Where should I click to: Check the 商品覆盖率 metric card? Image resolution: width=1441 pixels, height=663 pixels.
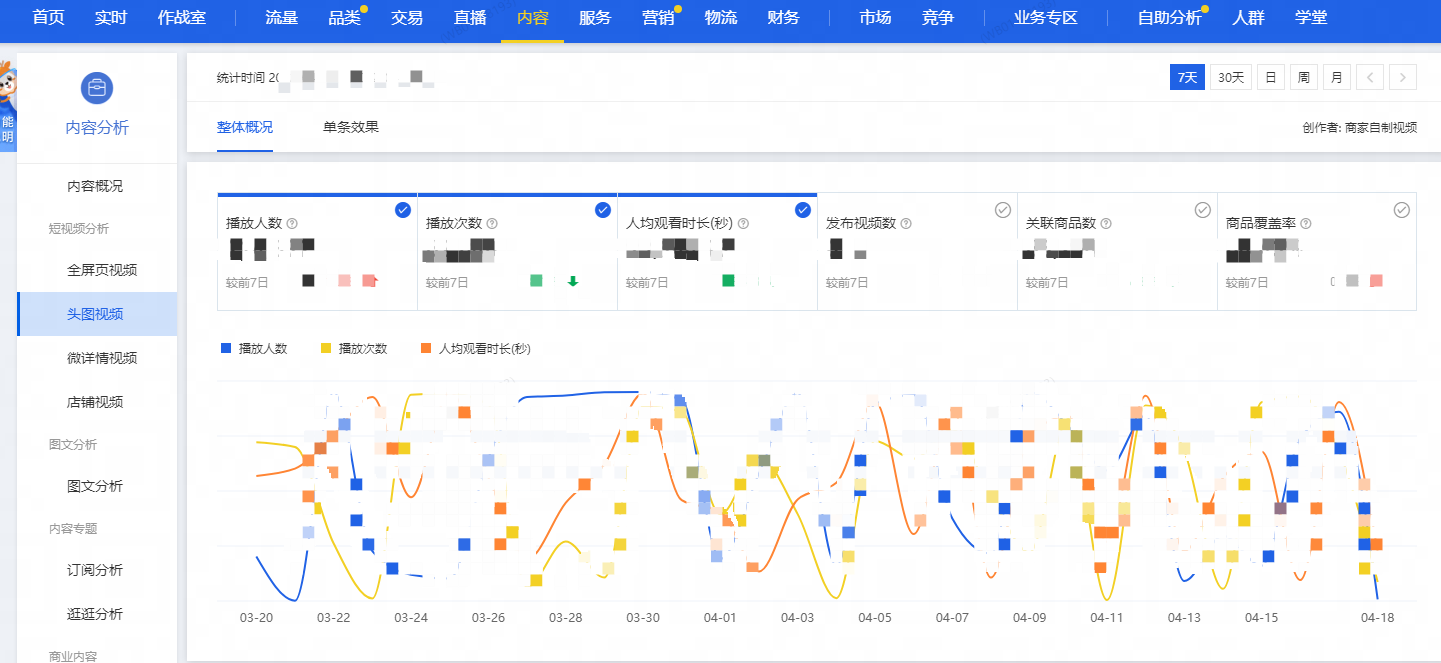[x=1402, y=210]
